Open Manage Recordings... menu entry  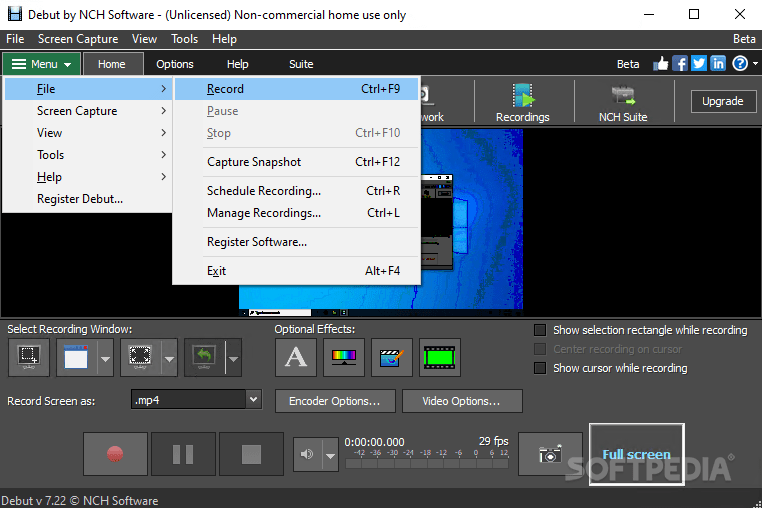pos(296,213)
